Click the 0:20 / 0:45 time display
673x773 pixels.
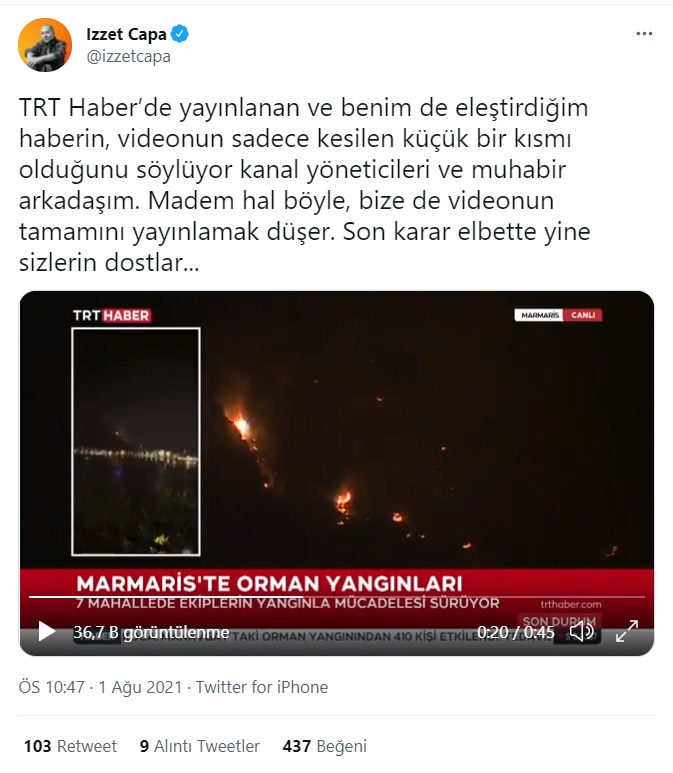coord(516,632)
